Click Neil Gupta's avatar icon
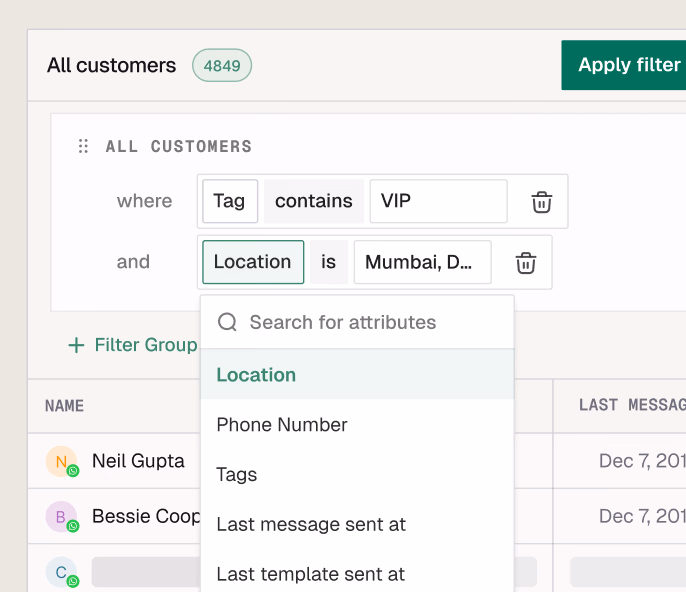This screenshot has width=686, height=592. click(x=60, y=461)
